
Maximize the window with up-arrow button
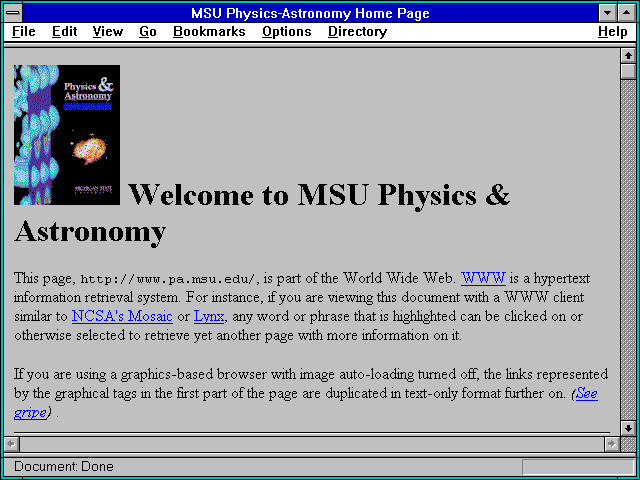[627, 13]
